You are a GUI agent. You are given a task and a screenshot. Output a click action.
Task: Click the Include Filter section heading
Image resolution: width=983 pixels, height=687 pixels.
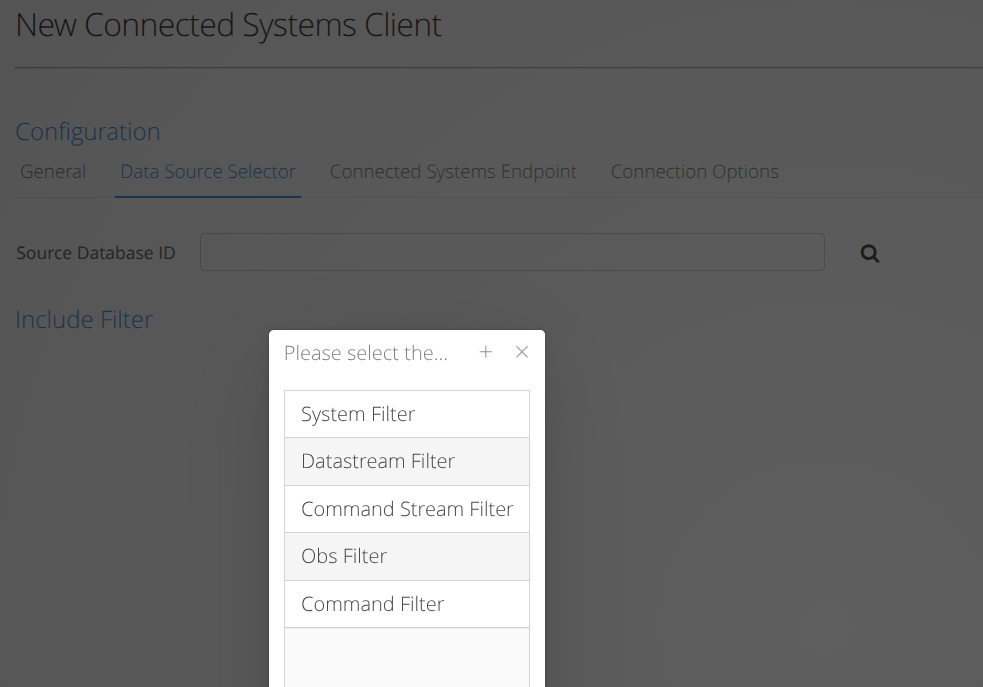coord(84,320)
